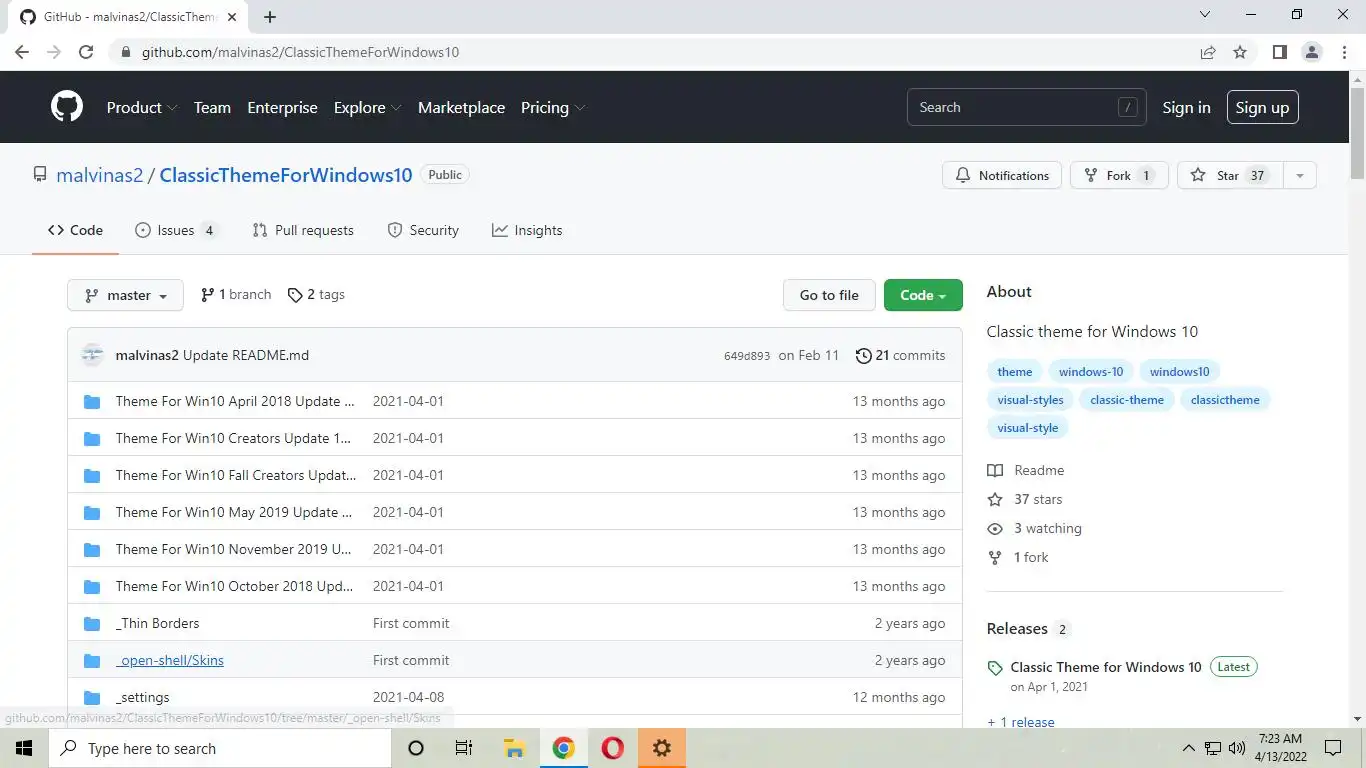Click the Sign in link
The height and width of the screenshot is (768, 1366).
(x=1186, y=108)
